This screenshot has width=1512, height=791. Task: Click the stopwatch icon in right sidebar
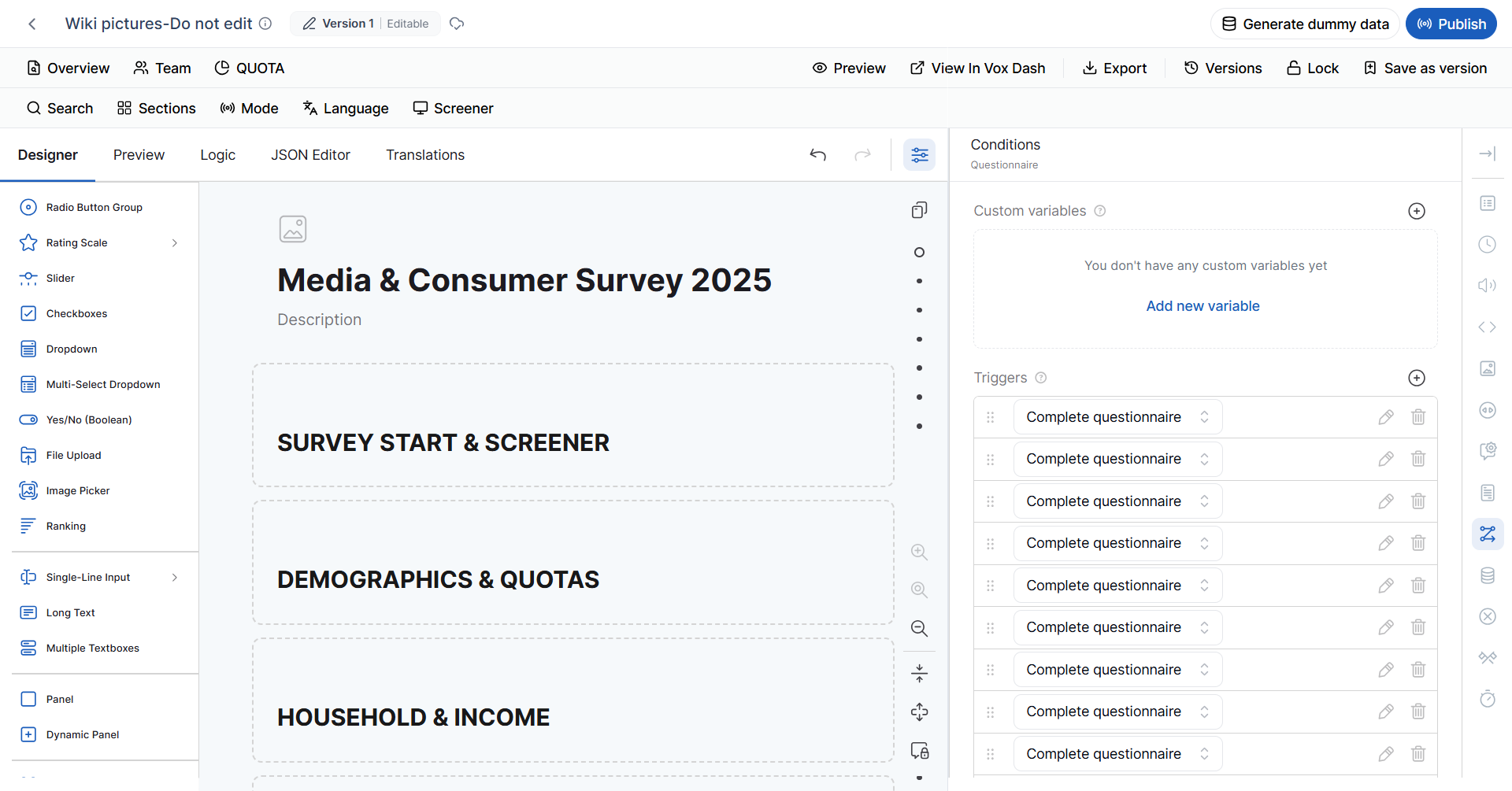tap(1488, 698)
